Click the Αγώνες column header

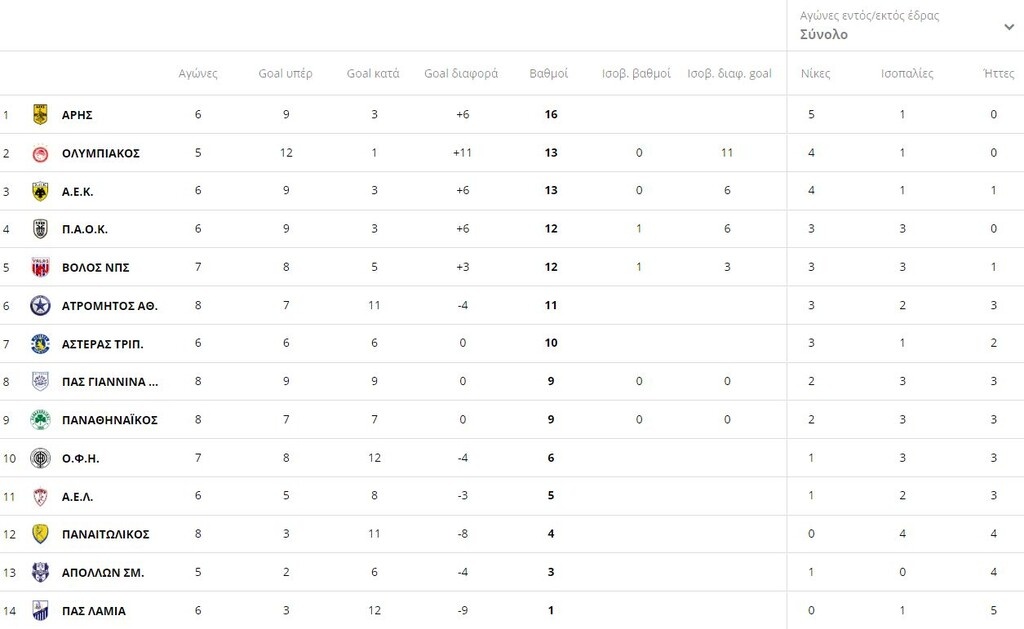point(198,74)
